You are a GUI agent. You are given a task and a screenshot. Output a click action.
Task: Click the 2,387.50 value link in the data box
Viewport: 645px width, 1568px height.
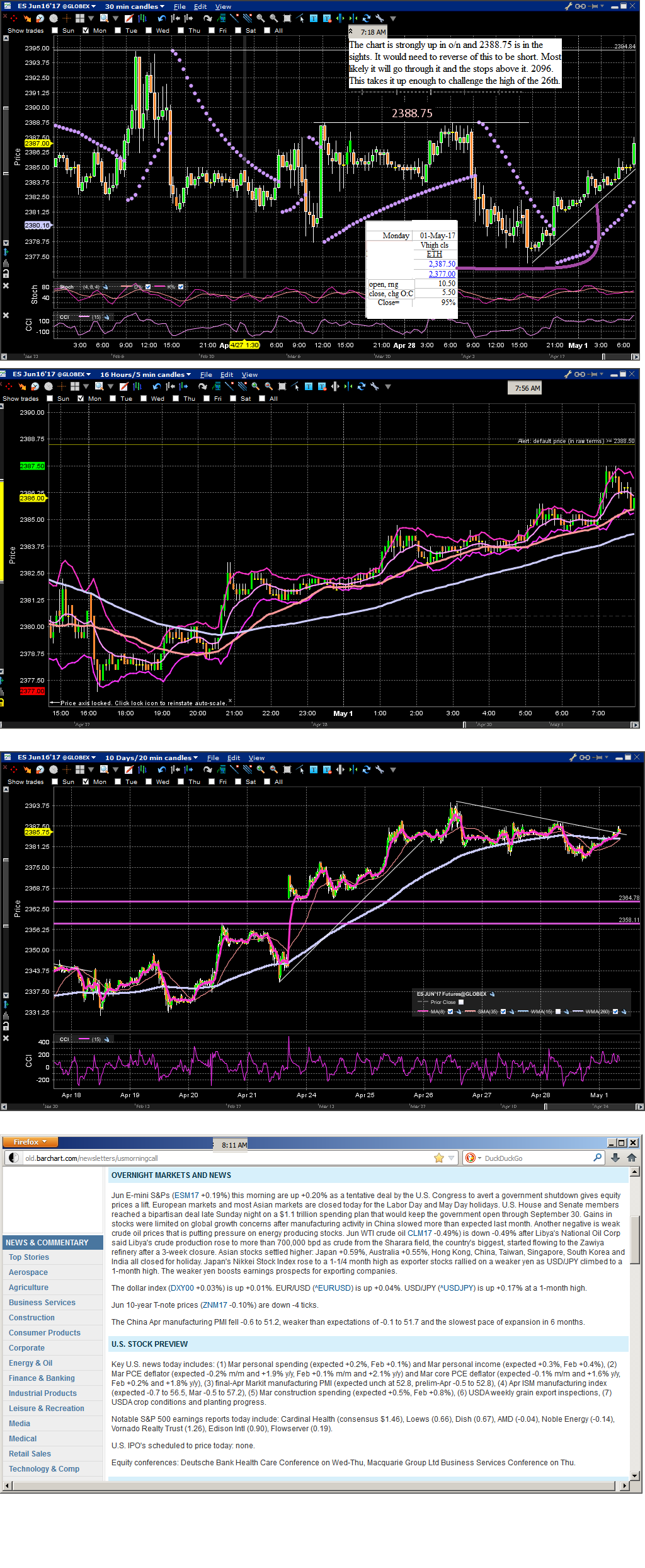tap(442, 264)
